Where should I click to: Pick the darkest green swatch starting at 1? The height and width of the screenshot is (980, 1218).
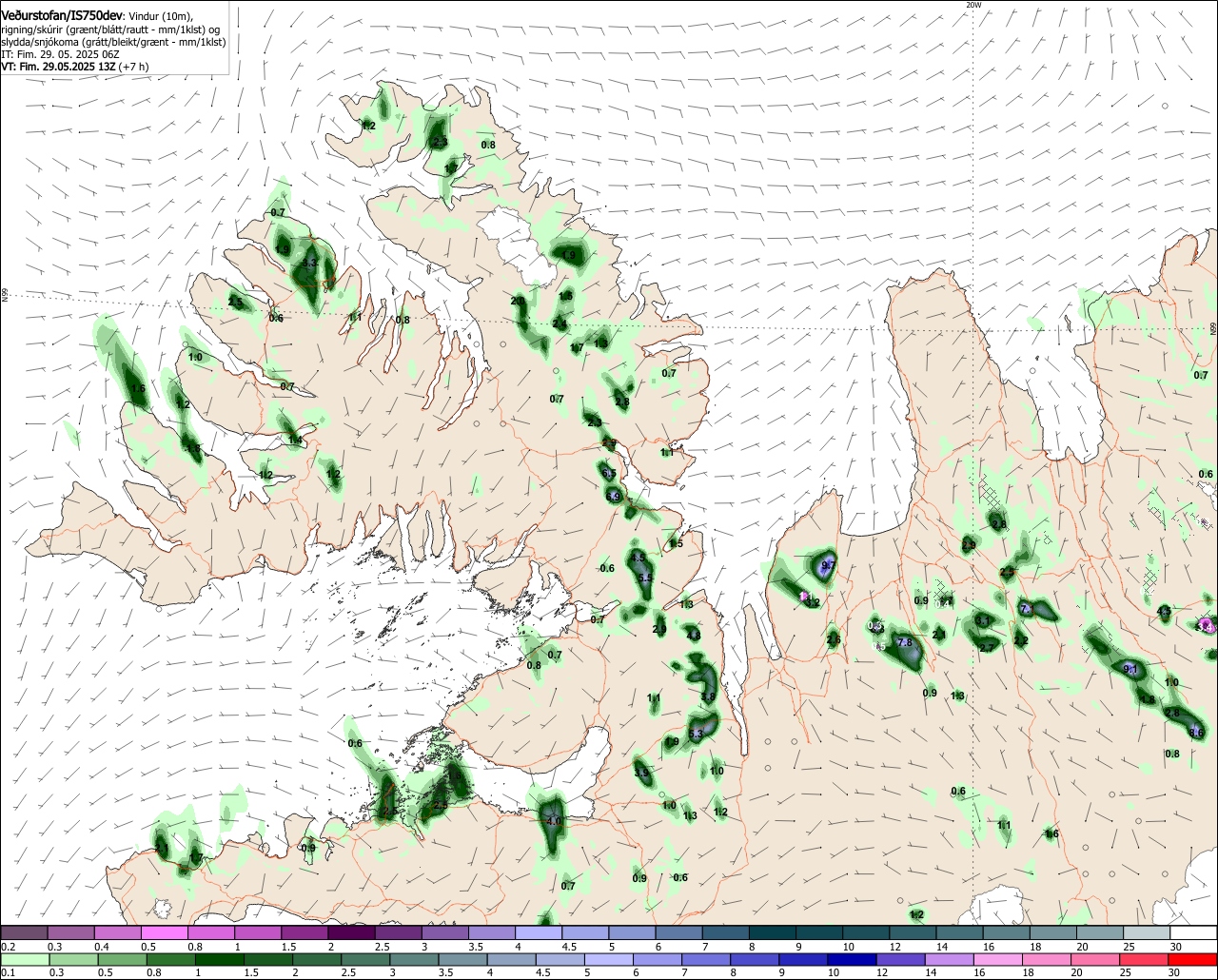click(221, 960)
